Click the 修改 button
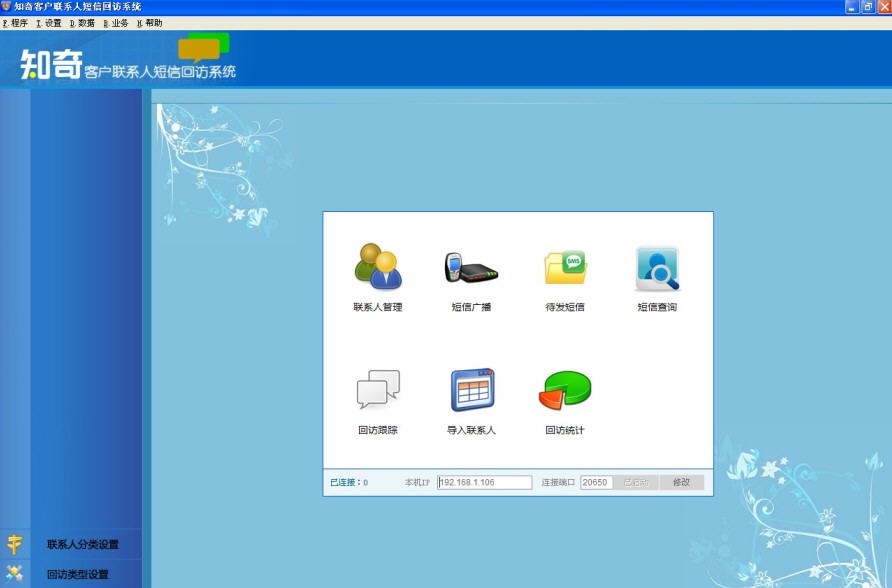The height and width of the screenshot is (588, 892). (682, 482)
